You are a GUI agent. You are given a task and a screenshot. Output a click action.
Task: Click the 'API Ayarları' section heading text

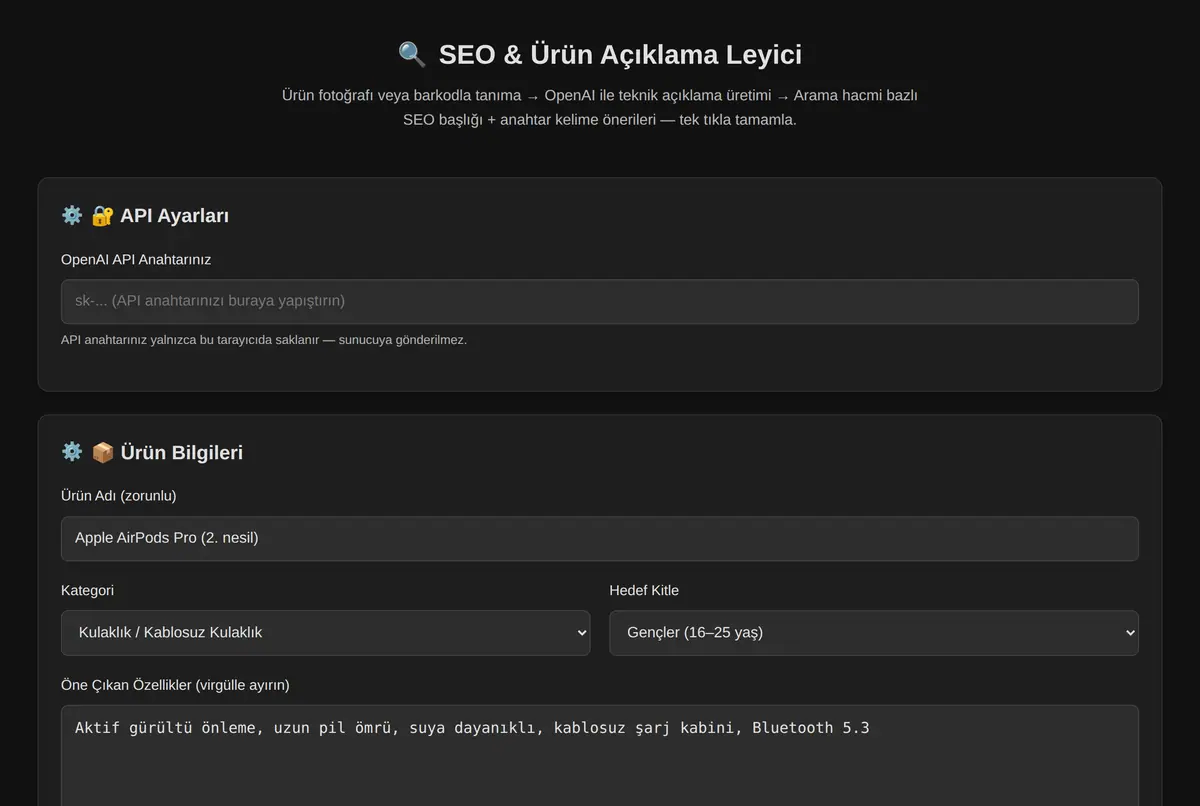(175, 215)
